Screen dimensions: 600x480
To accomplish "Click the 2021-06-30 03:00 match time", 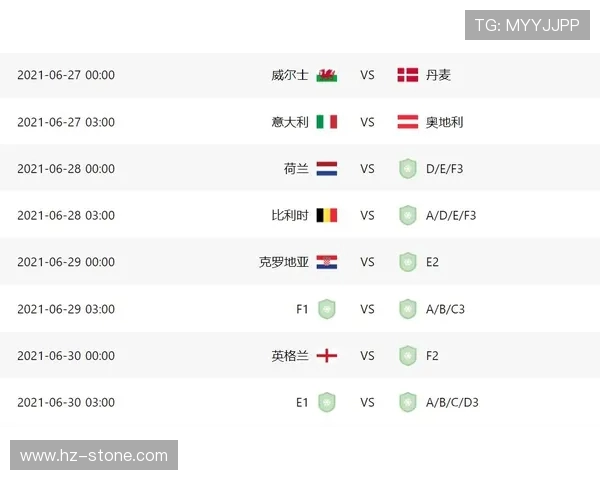I will click(x=66, y=403).
